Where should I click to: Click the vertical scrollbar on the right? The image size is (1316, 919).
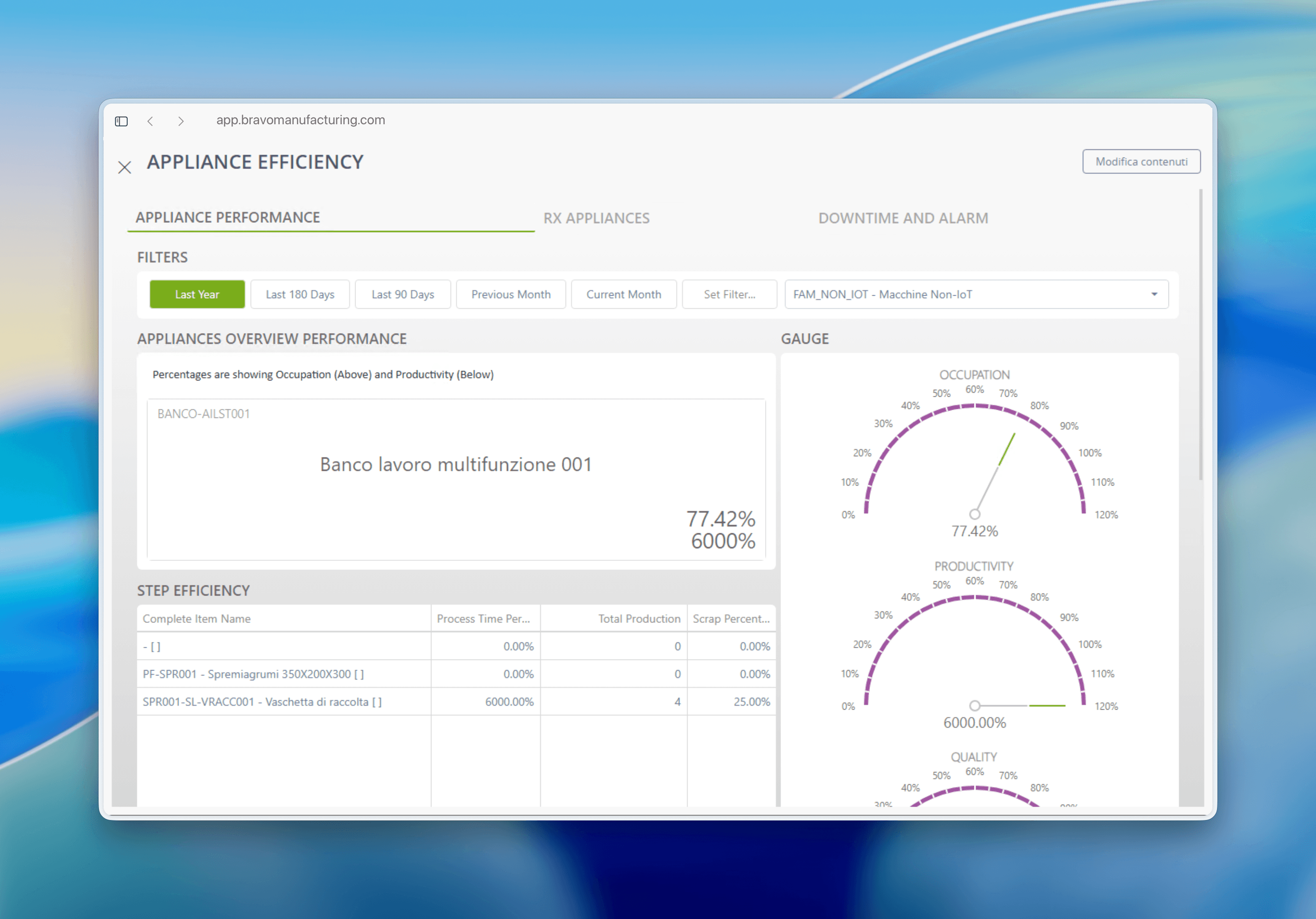point(1201,335)
